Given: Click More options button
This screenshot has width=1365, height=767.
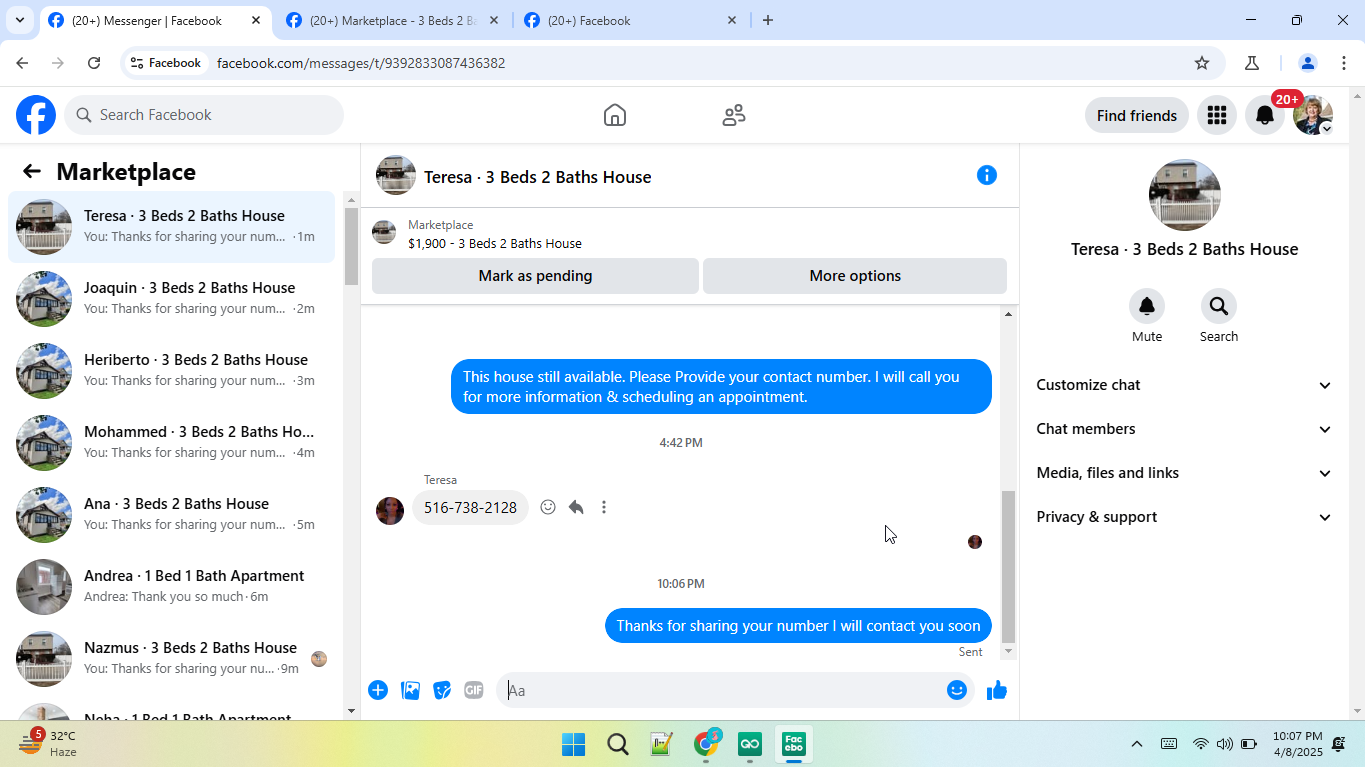Looking at the screenshot, I should (x=855, y=276).
